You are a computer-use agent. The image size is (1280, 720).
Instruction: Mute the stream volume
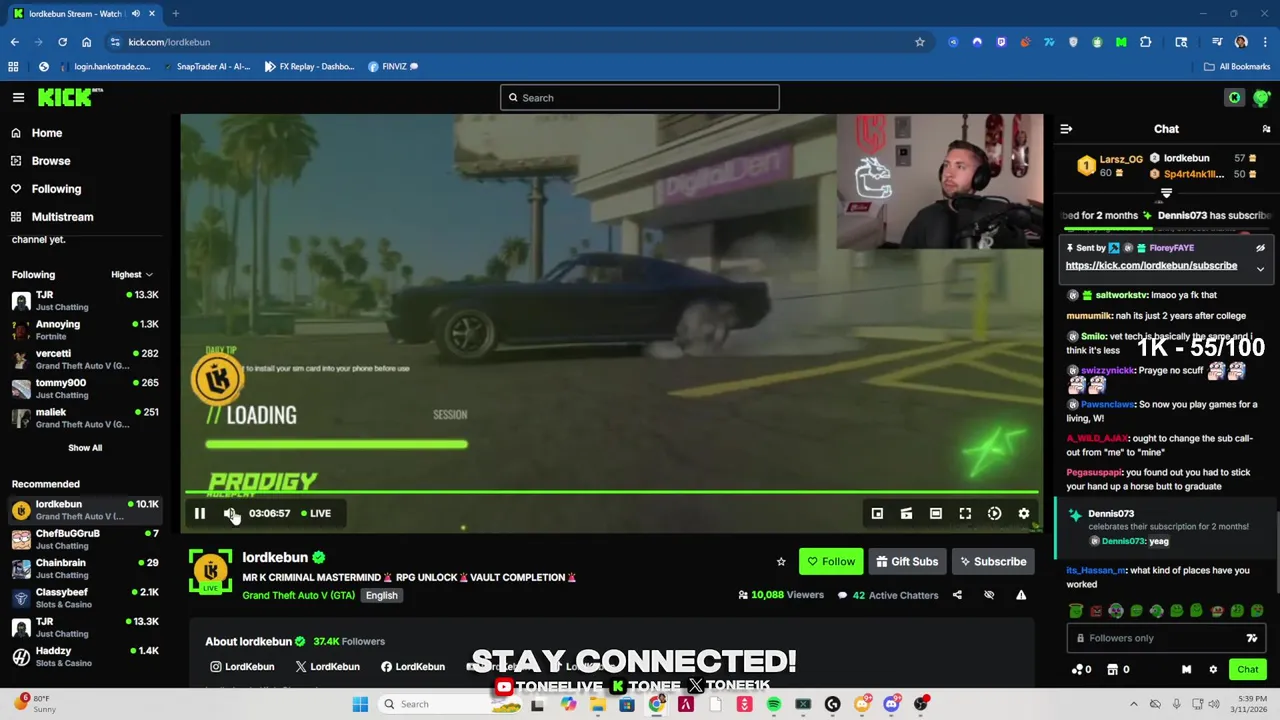(230, 513)
